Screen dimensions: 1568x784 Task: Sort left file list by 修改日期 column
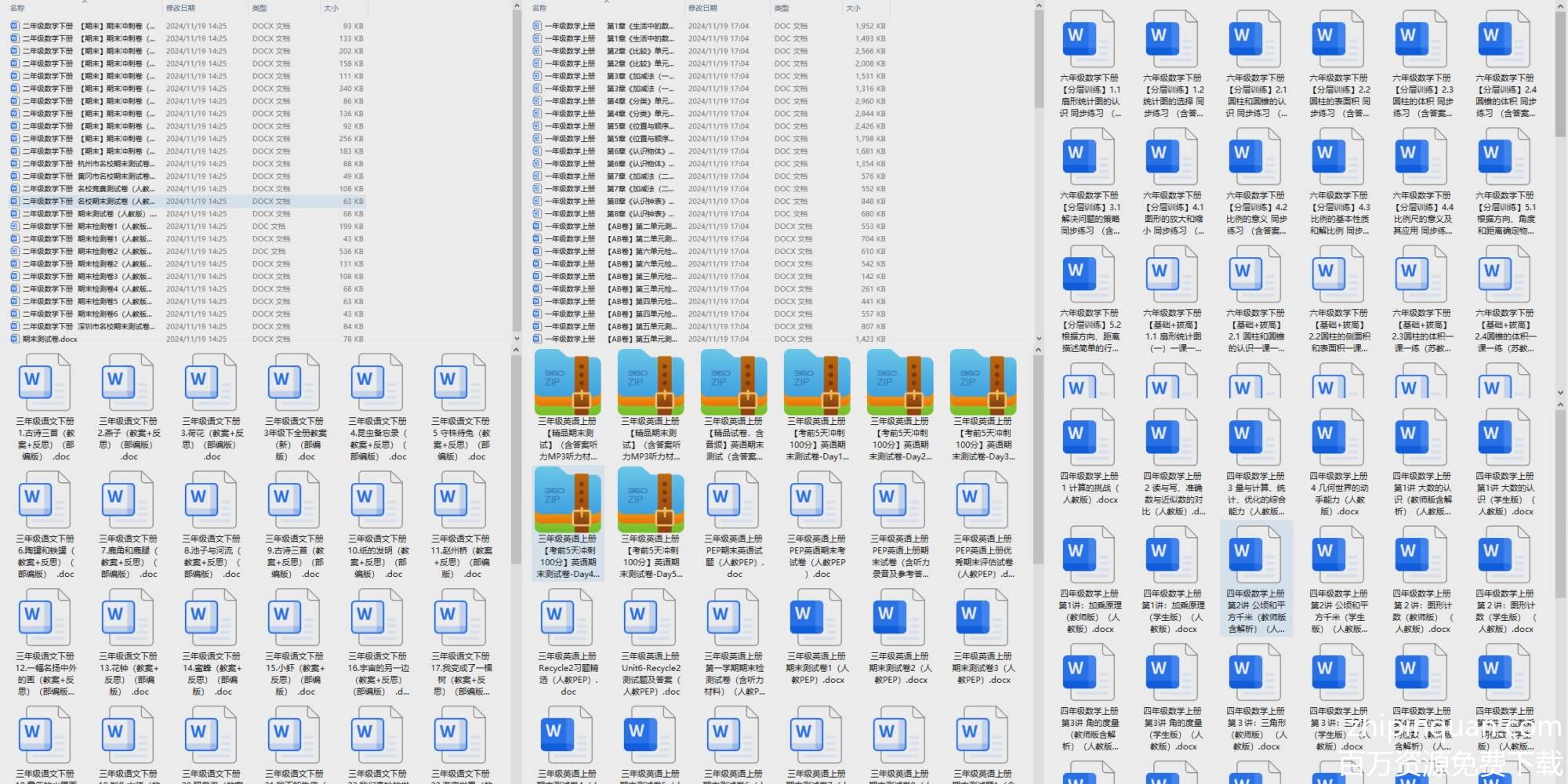point(180,8)
